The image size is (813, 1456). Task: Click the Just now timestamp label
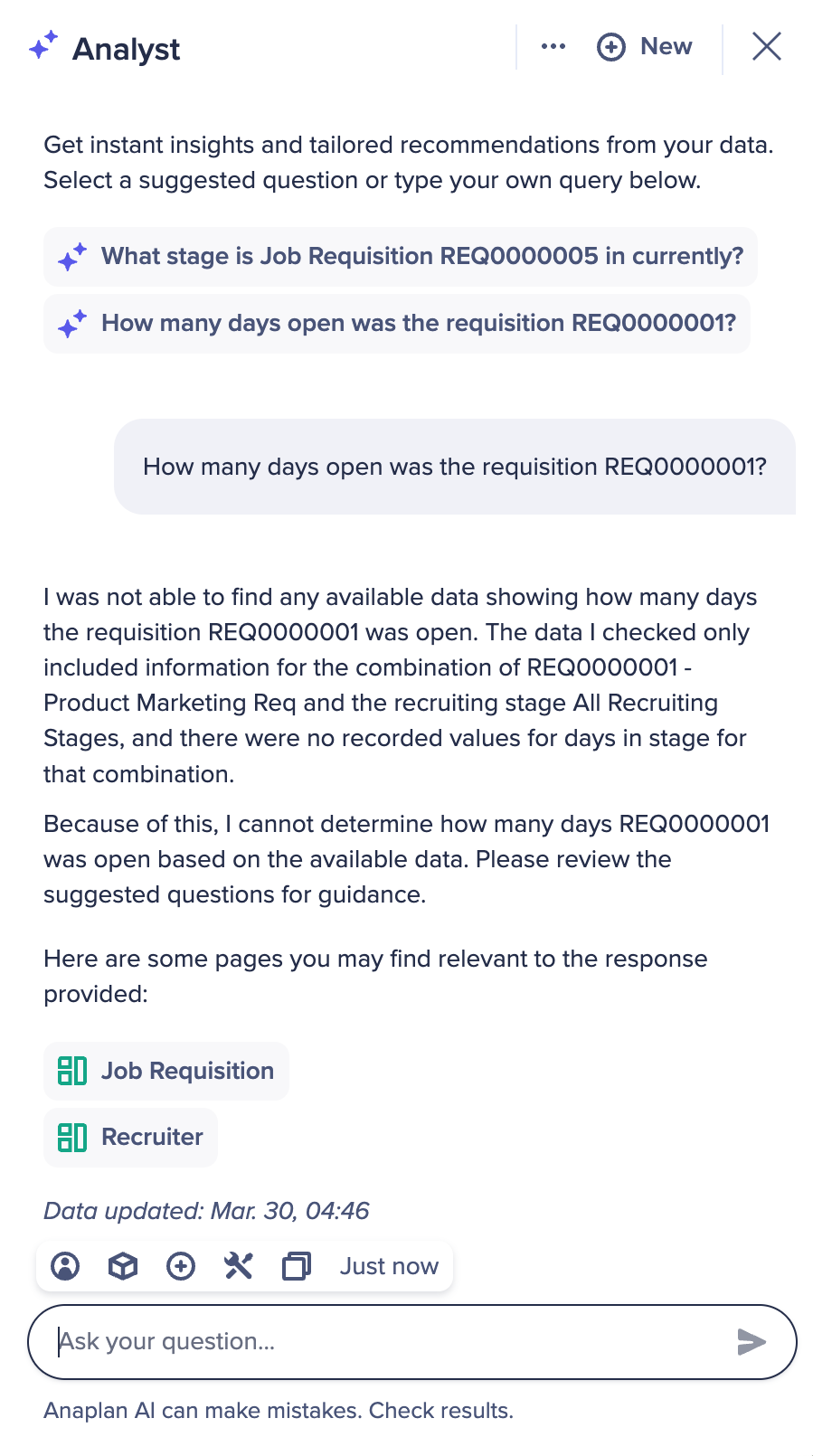pyautogui.click(x=389, y=1266)
